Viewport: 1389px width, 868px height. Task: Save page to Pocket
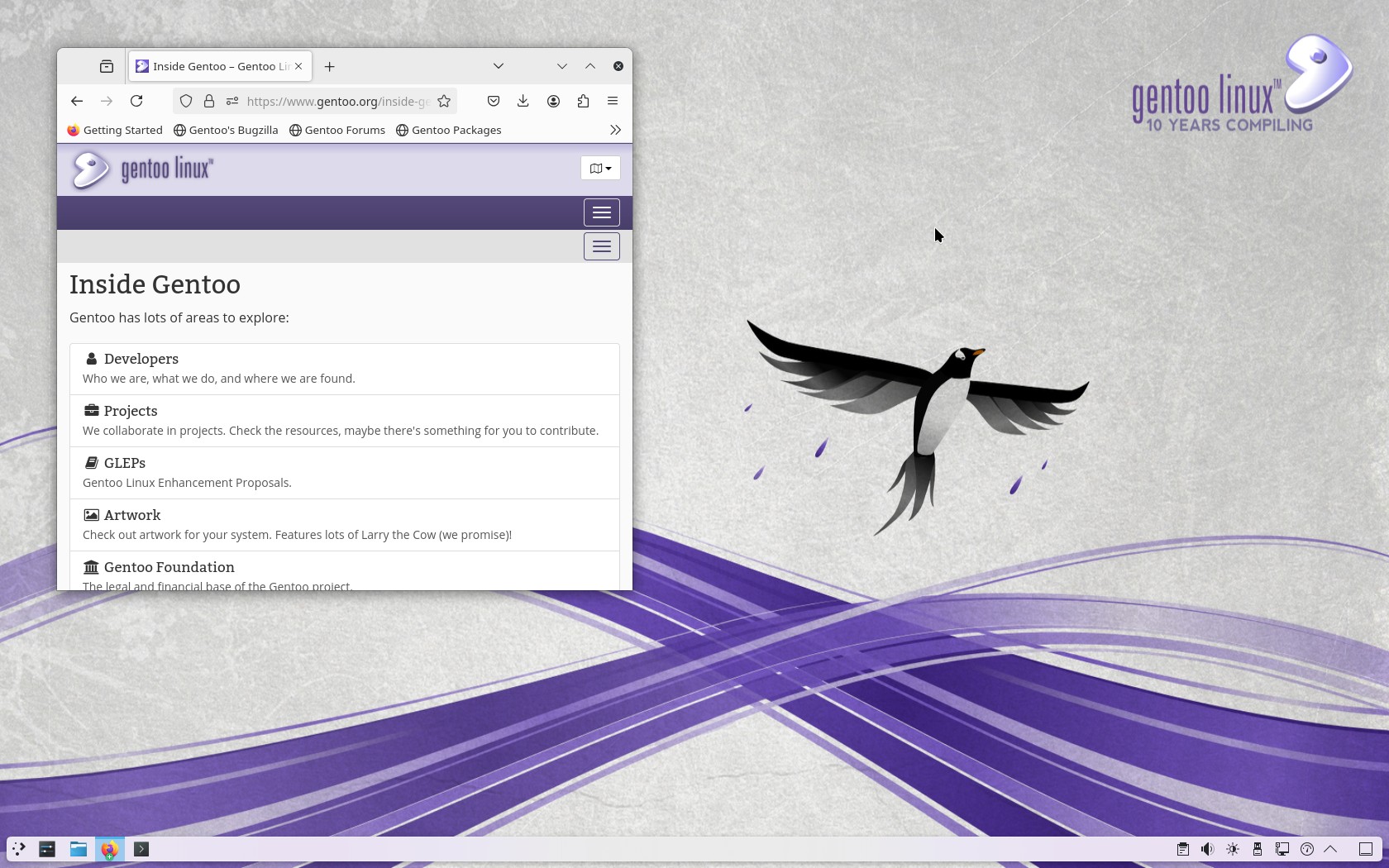tap(494, 101)
